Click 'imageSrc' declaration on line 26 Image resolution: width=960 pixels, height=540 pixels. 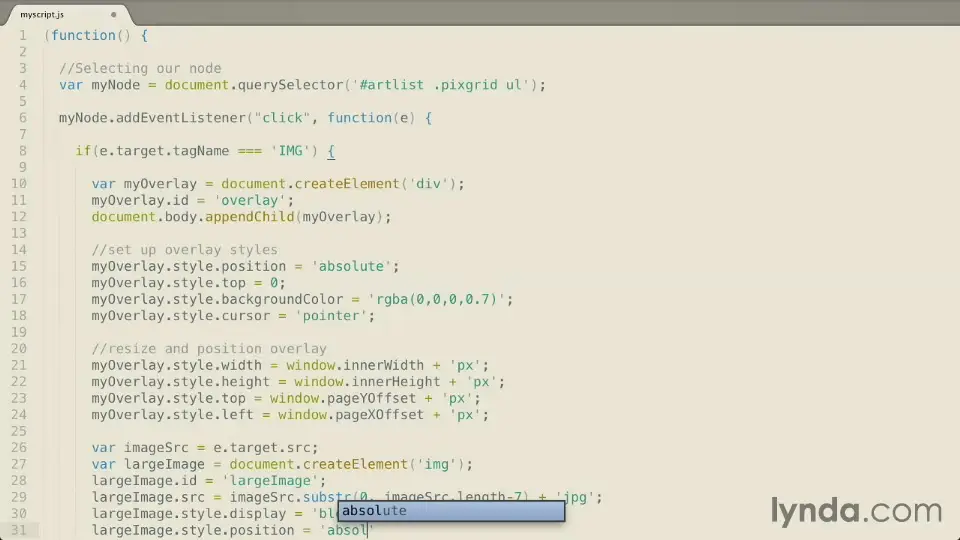(x=156, y=448)
